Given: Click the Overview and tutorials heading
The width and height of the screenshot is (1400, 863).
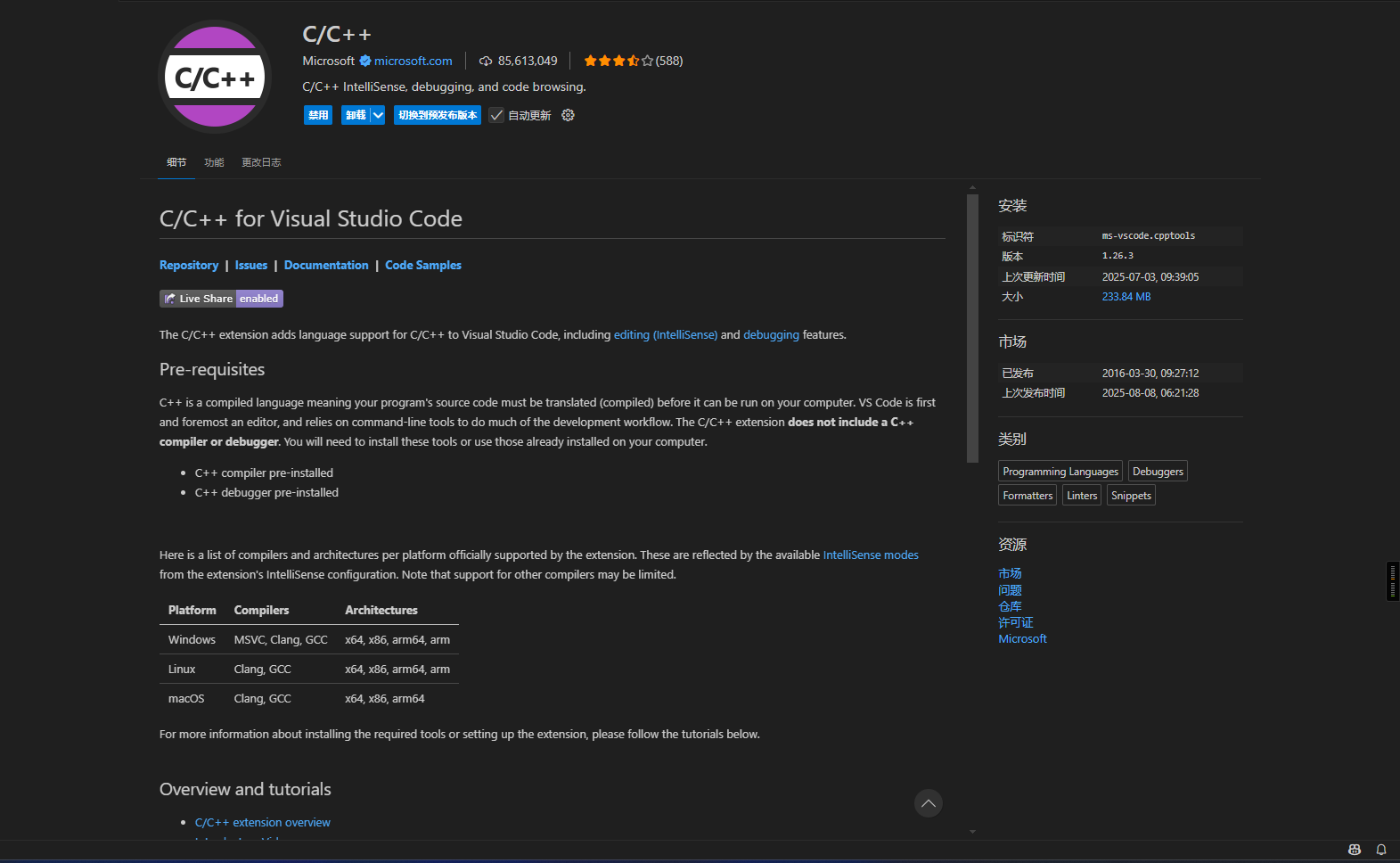Looking at the screenshot, I should (x=245, y=789).
